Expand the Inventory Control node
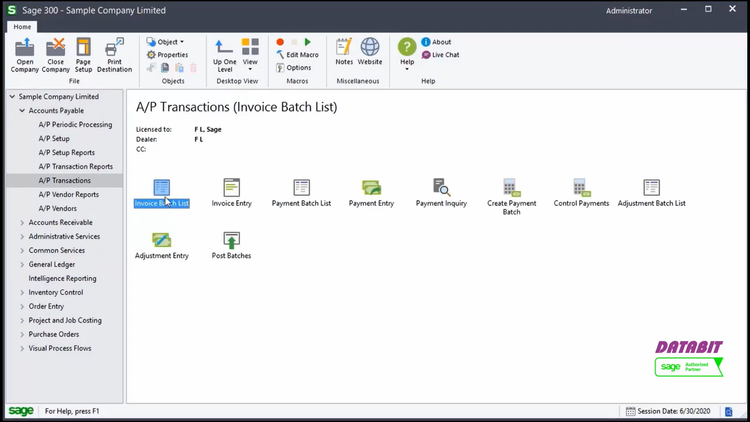The image size is (750, 422). point(22,292)
